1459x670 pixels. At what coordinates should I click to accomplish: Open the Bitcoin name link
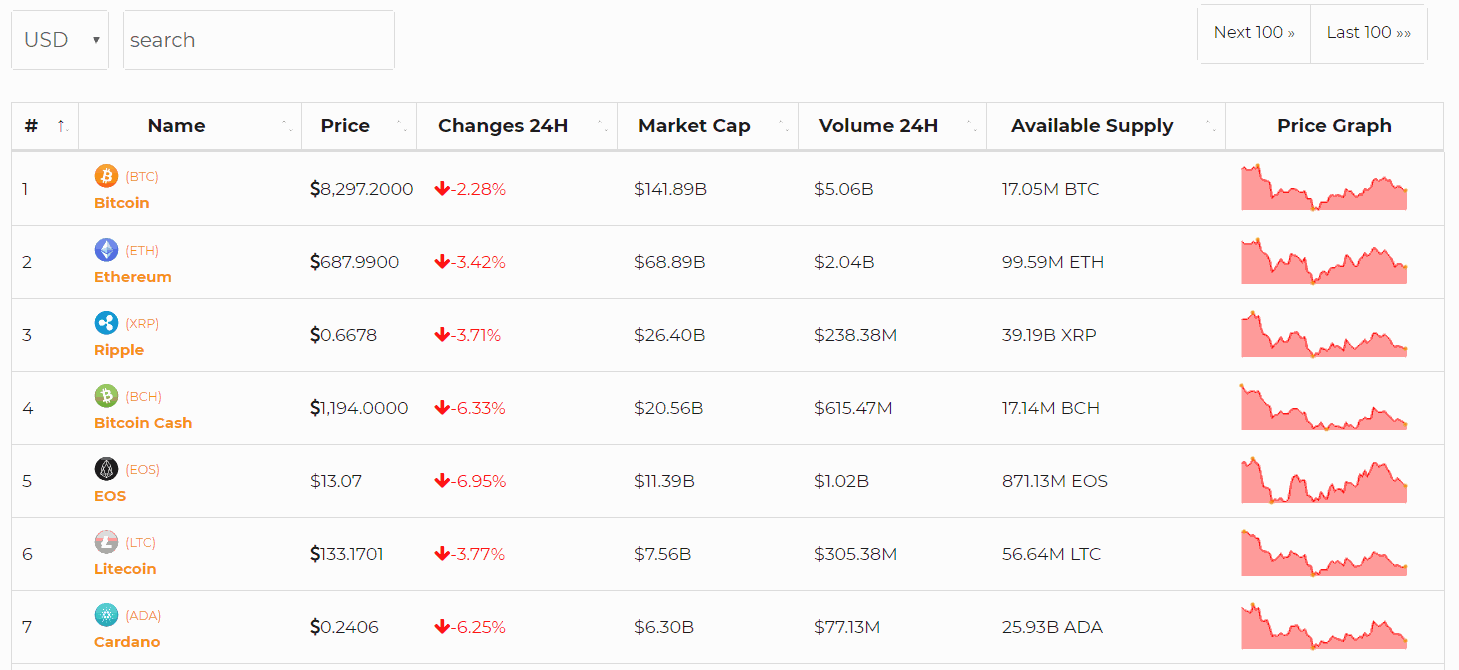(121, 202)
